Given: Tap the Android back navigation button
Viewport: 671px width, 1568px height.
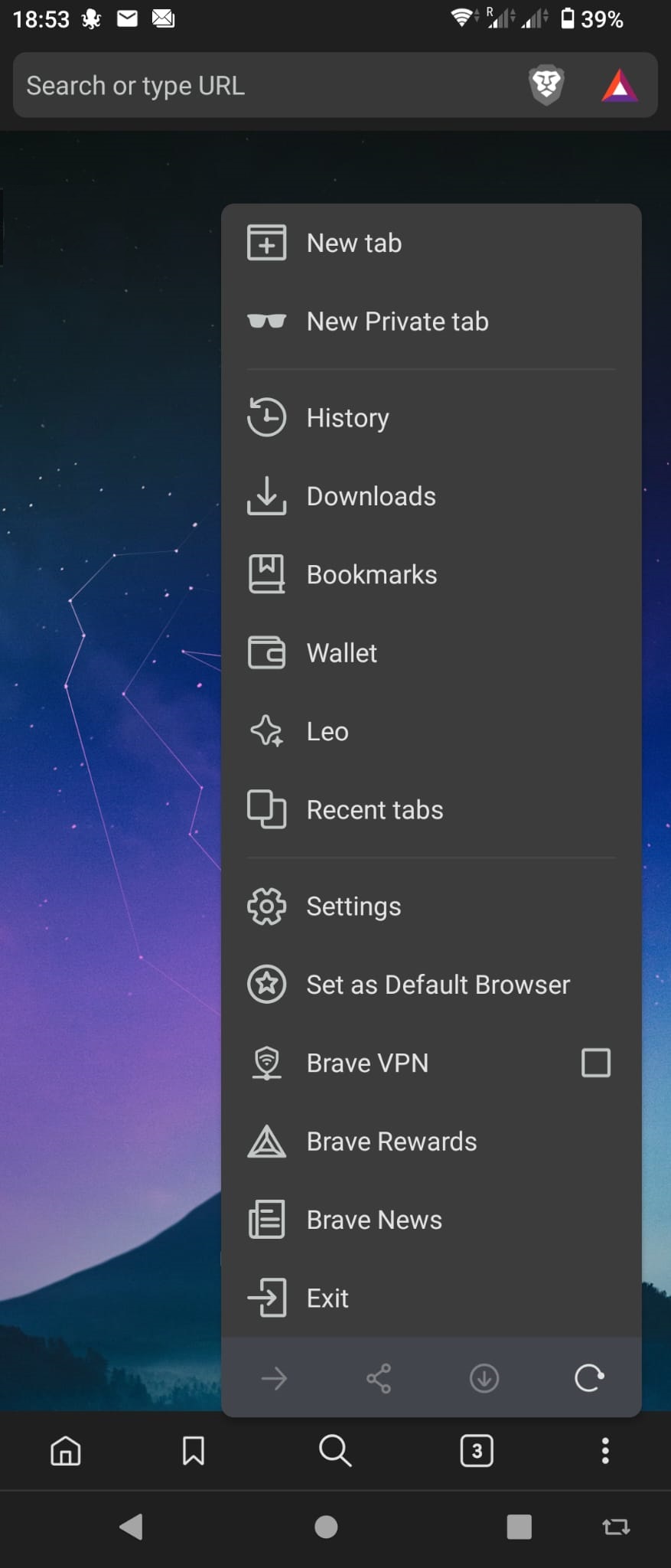Looking at the screenshot, I should pyautogui.click(x=132, y=1527).
